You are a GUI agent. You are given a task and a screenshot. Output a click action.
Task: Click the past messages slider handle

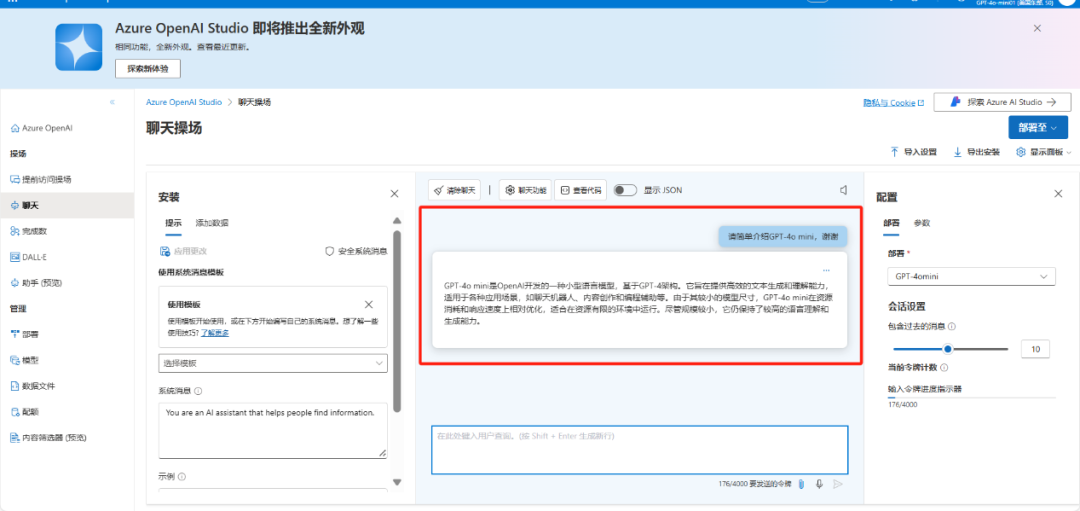point(948,349)
